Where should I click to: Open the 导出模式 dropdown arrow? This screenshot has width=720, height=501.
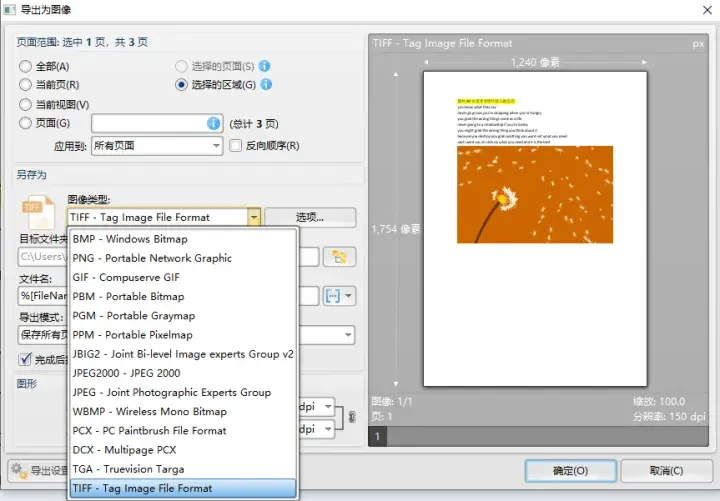[x=348, y=335]
